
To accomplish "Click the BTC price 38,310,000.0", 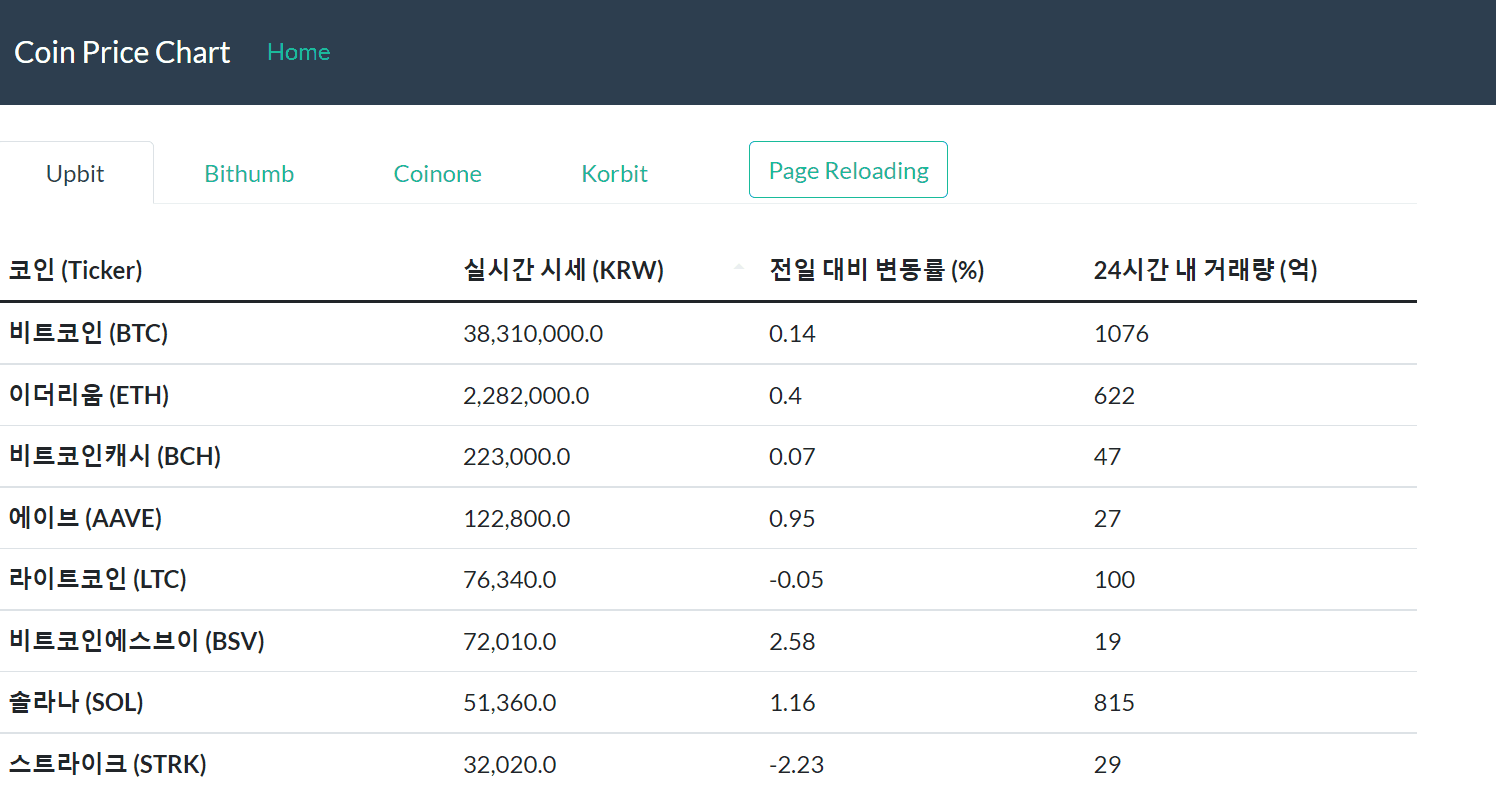I will (533, 334).
